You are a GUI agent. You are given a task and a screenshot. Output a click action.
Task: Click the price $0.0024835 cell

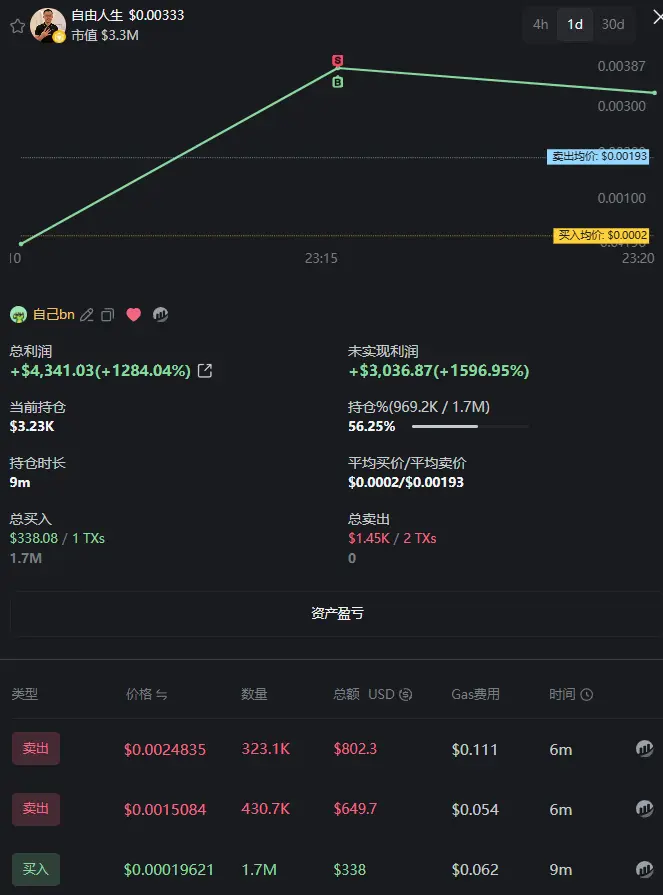point(165,749)
